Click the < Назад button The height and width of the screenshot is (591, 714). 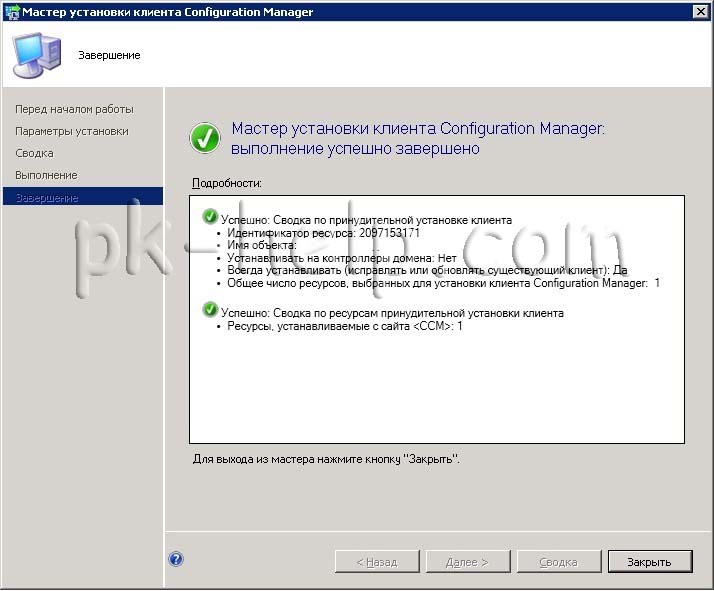(x=377, y=562)
